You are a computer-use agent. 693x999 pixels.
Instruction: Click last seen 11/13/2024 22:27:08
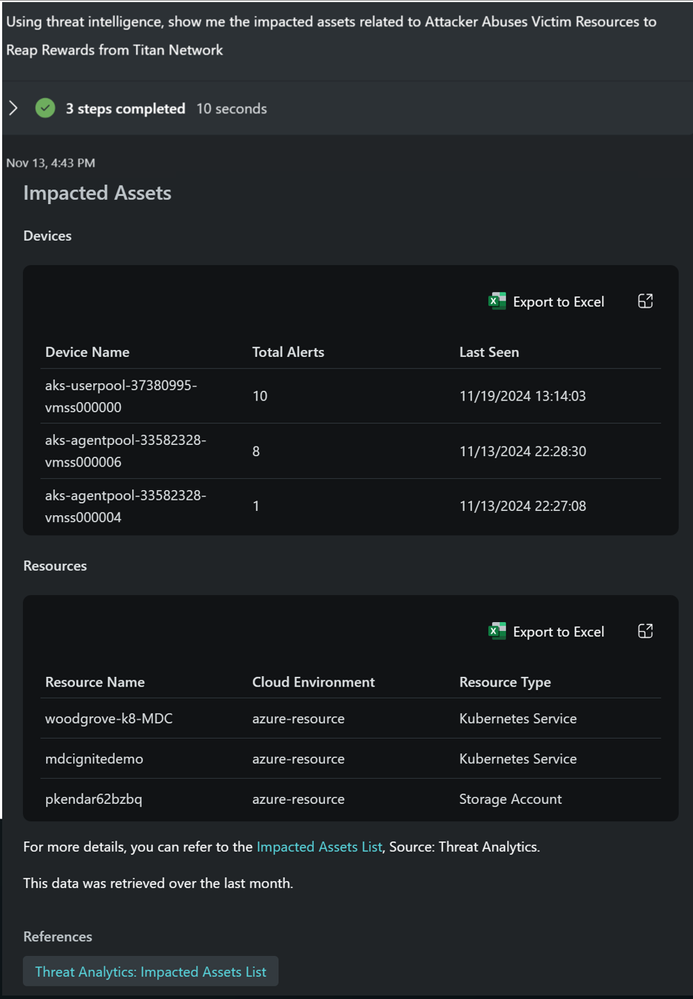522,506
